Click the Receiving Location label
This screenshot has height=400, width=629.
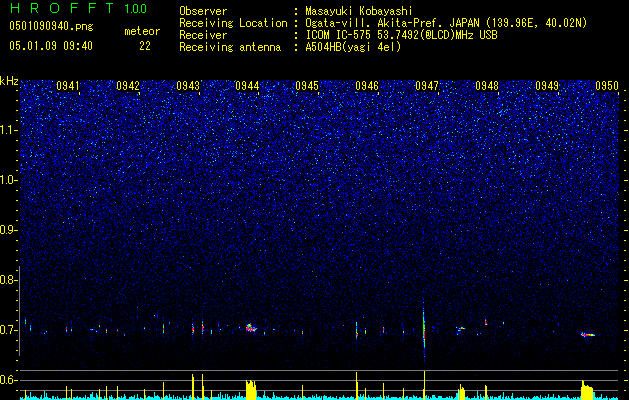coord(233,23)
